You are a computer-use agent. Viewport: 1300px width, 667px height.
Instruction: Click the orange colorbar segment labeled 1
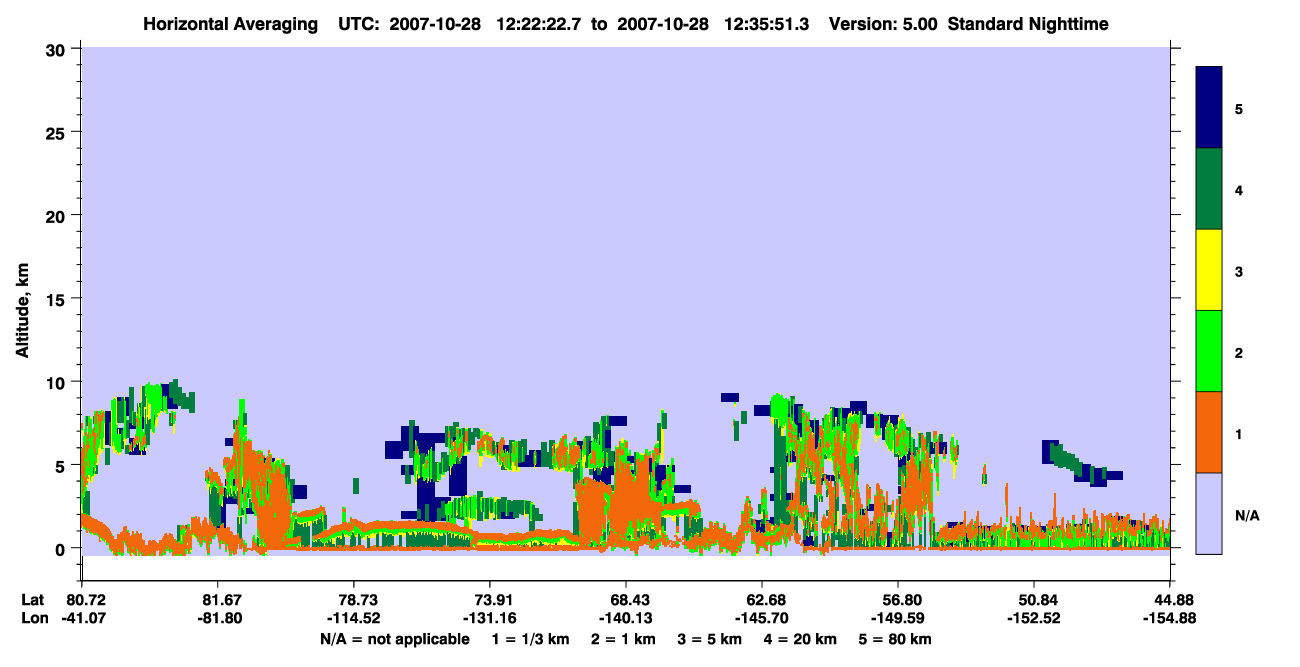pos(1209,432)
